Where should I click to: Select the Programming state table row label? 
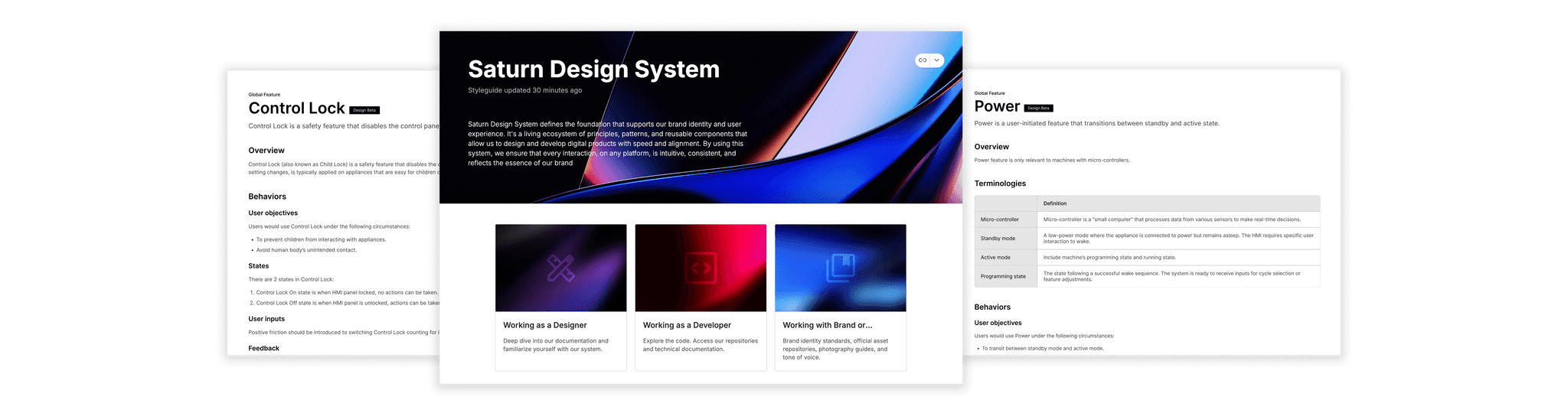1003,276
